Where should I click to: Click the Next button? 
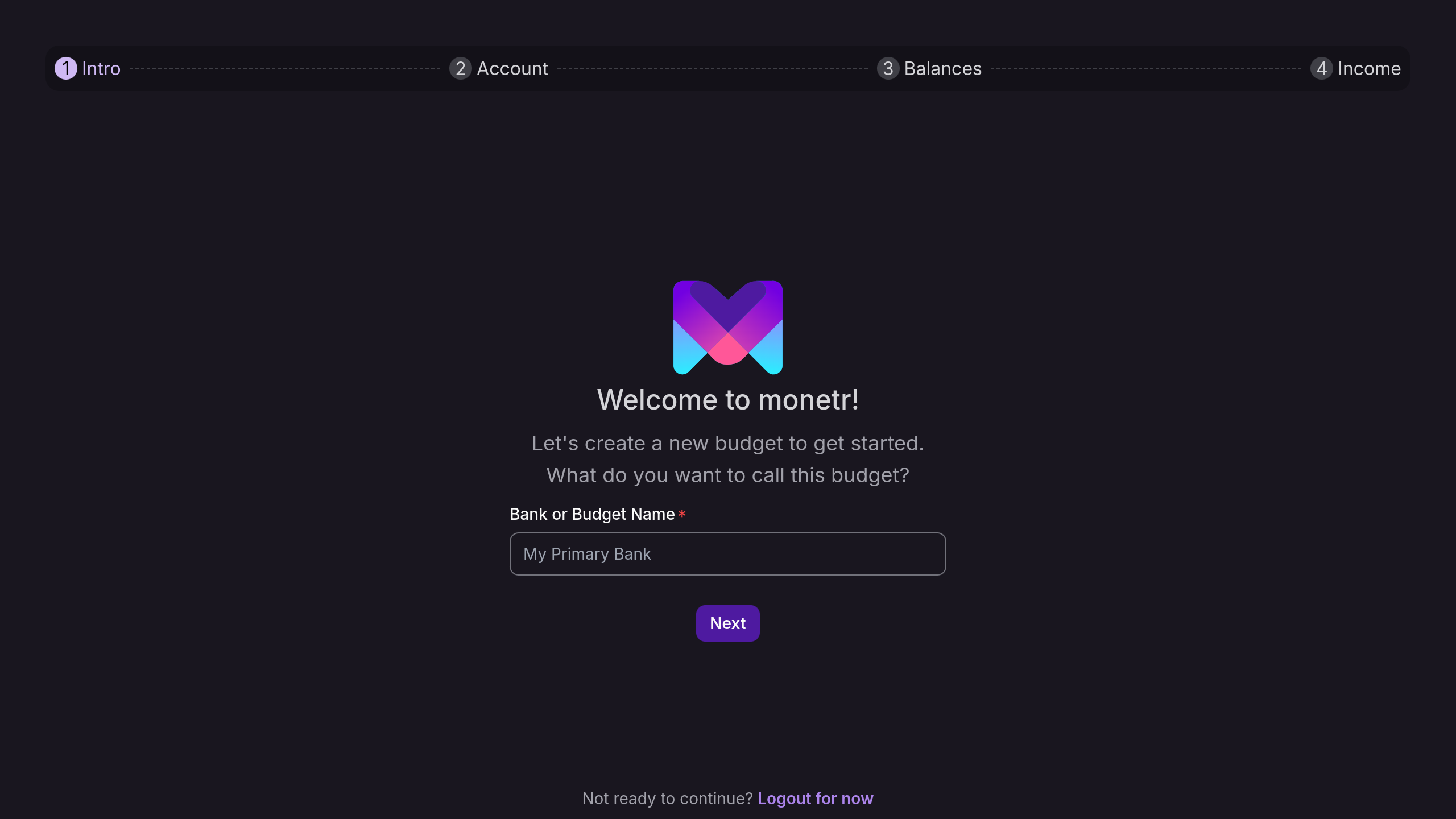(728, 623)
